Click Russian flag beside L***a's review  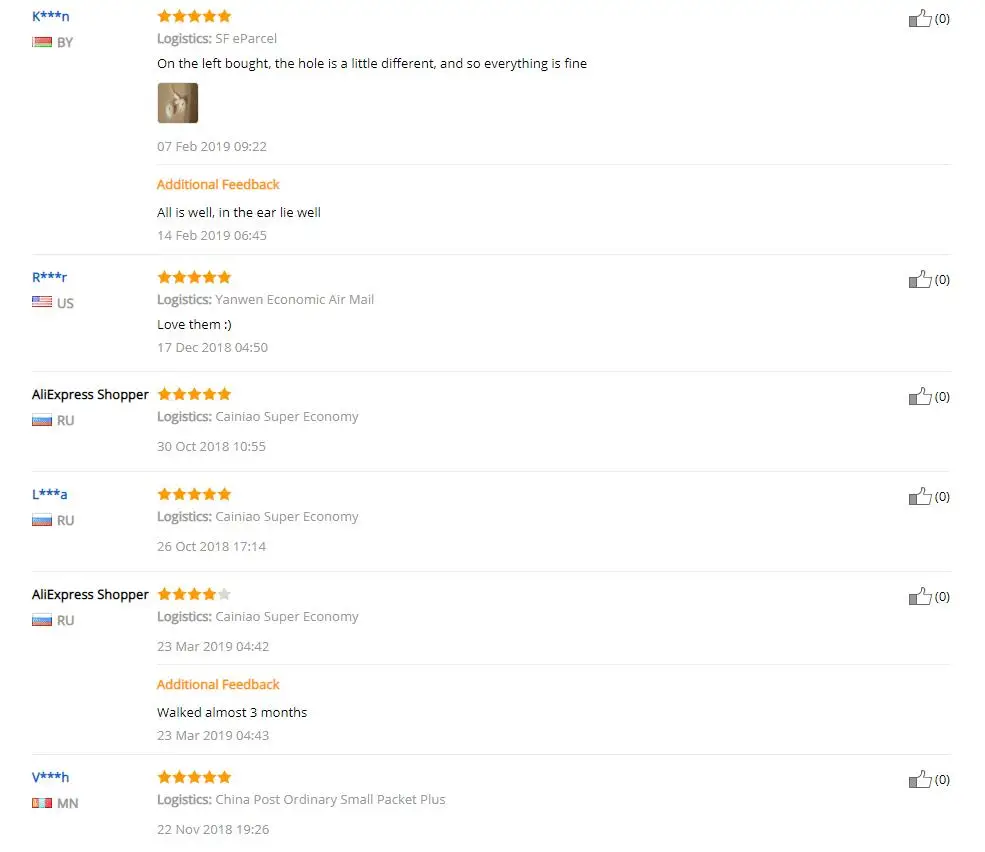[x=42, y=520]
